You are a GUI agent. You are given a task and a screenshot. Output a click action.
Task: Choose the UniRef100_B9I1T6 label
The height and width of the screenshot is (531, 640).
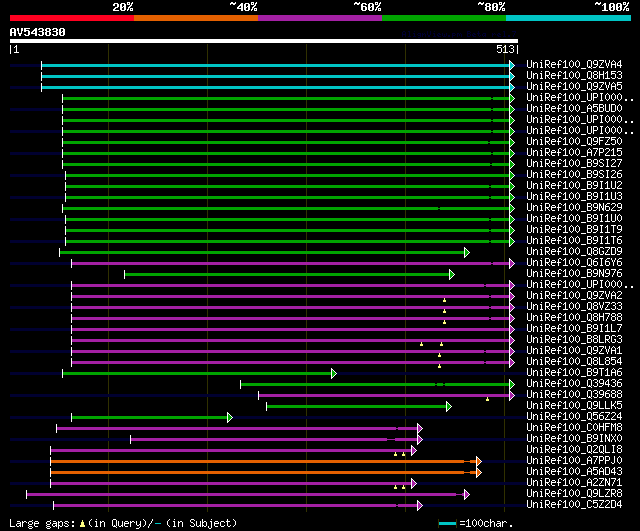(x=574, y=240)
